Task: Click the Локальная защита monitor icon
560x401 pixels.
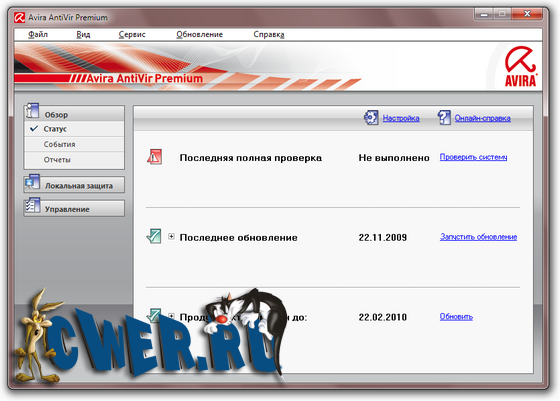Action: [32, 182]
